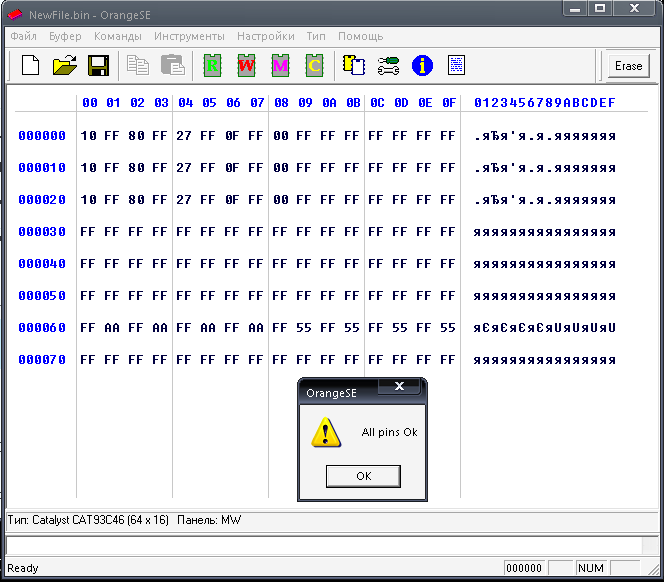Viewport: 664px width, 582px height.
Task: Click the OrangeSE app icon in title bar
Action: [15, 15]
